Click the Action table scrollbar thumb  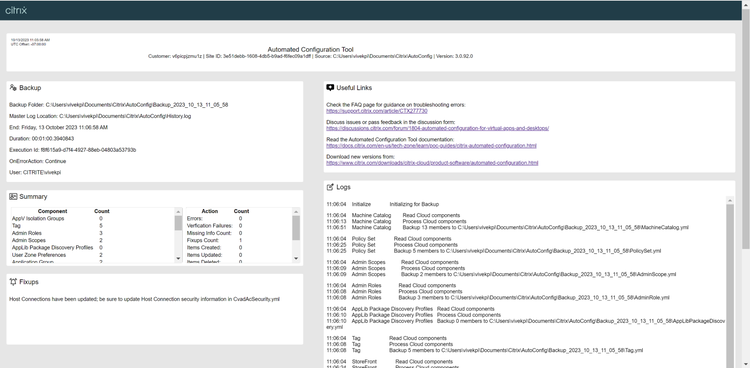pos(296,227)
